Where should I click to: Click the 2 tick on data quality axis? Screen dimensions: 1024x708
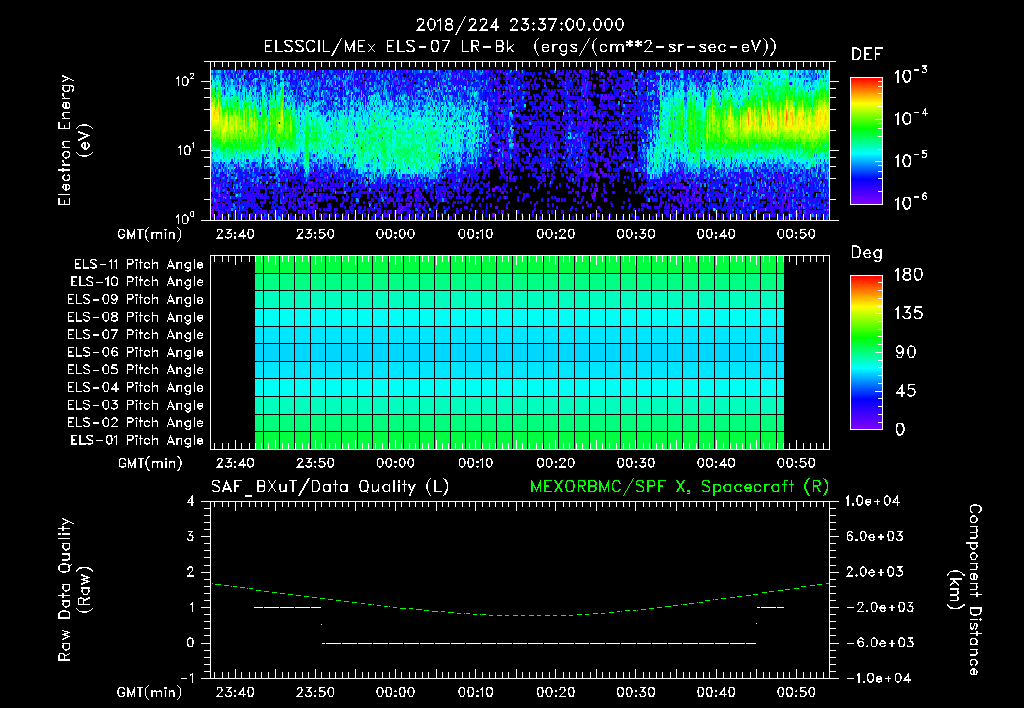[190, 571]
